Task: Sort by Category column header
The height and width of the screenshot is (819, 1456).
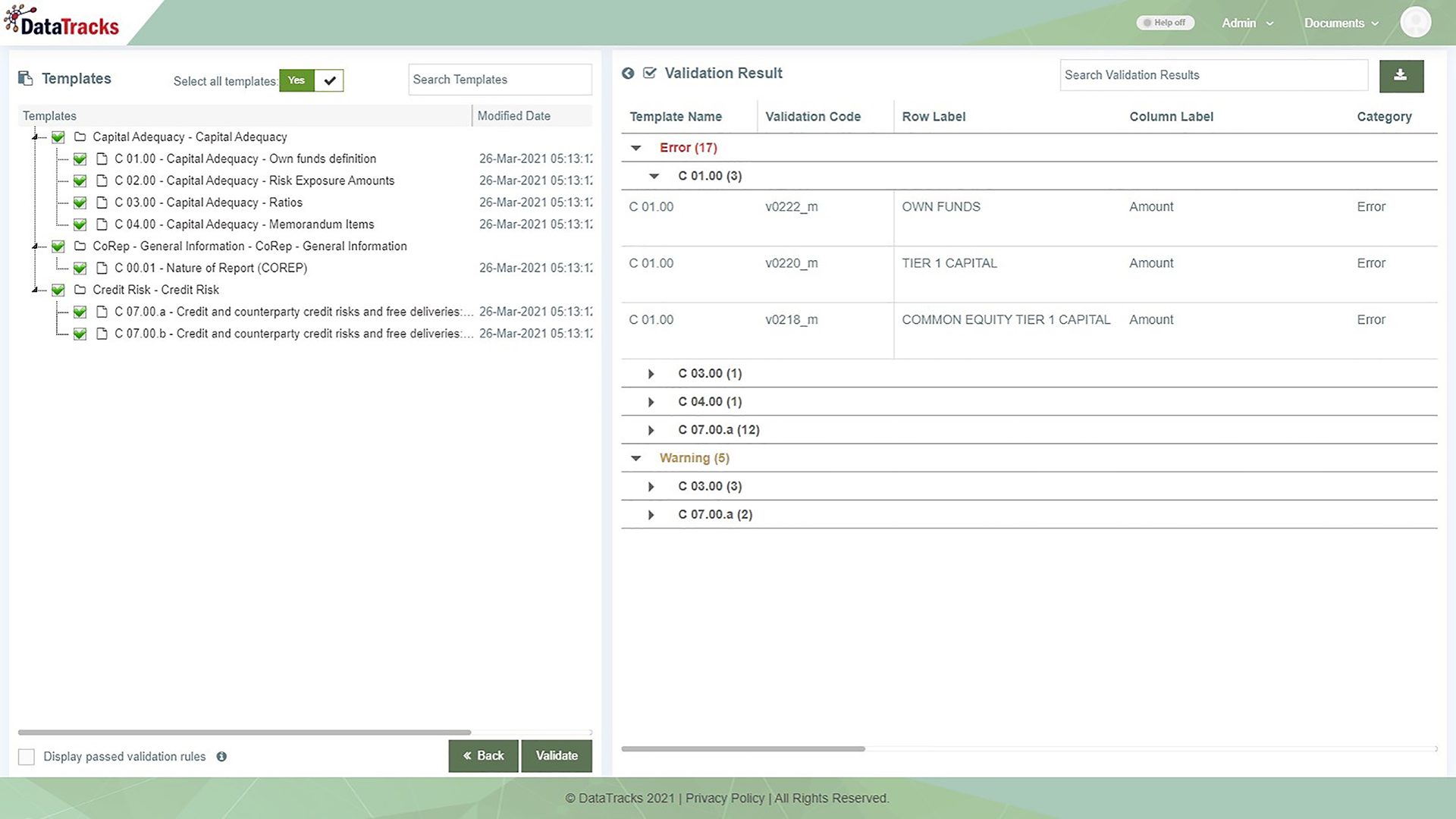Action: 1384,117
